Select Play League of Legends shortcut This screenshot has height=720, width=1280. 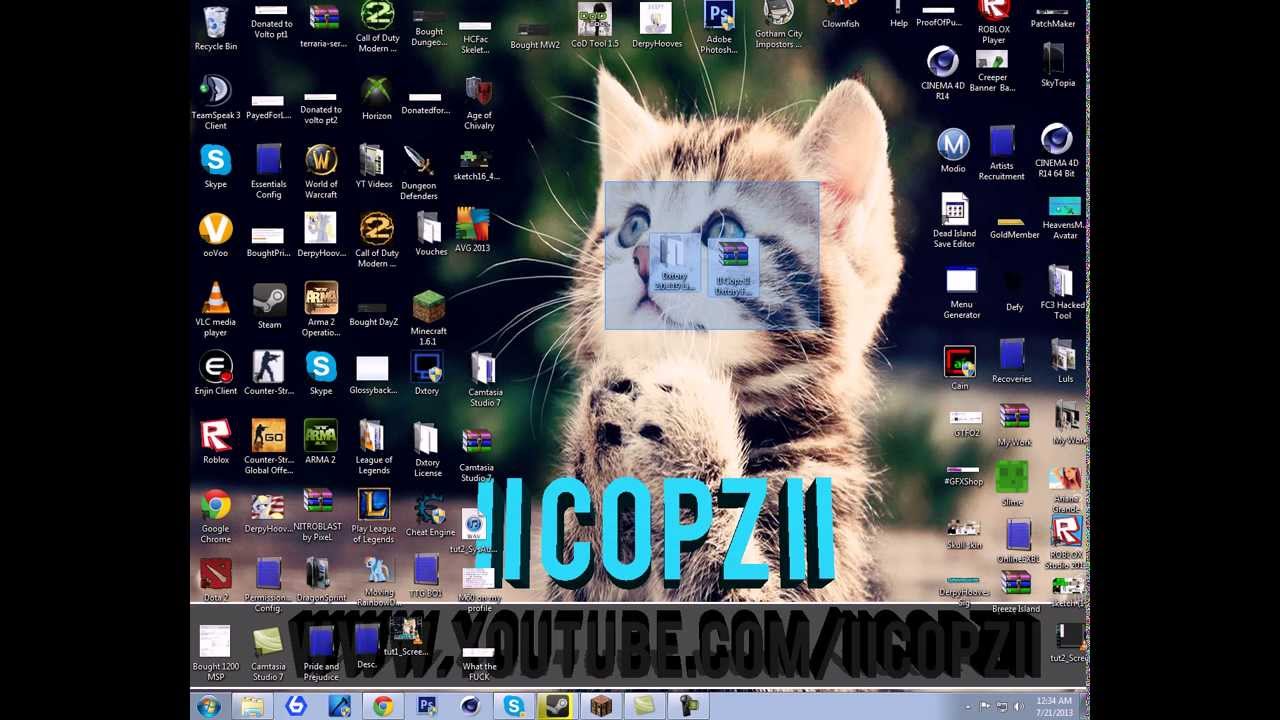tap(373, 516)
